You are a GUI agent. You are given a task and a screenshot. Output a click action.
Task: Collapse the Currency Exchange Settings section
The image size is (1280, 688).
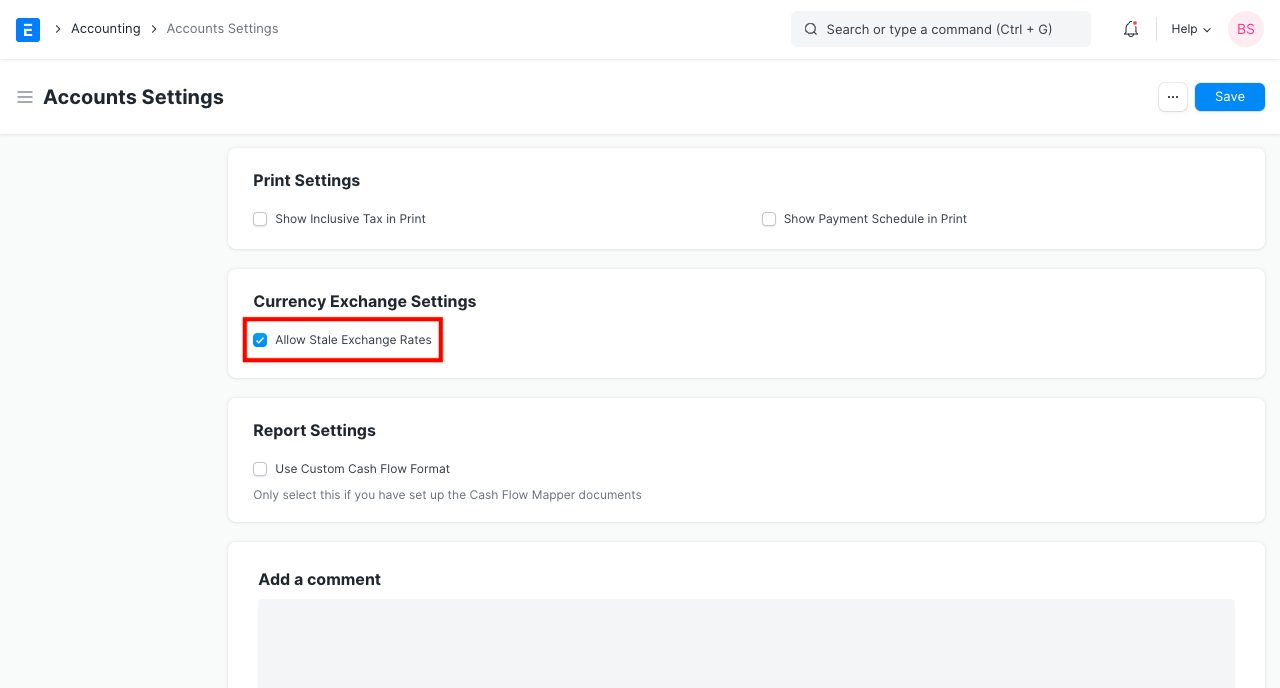point(364,302)
